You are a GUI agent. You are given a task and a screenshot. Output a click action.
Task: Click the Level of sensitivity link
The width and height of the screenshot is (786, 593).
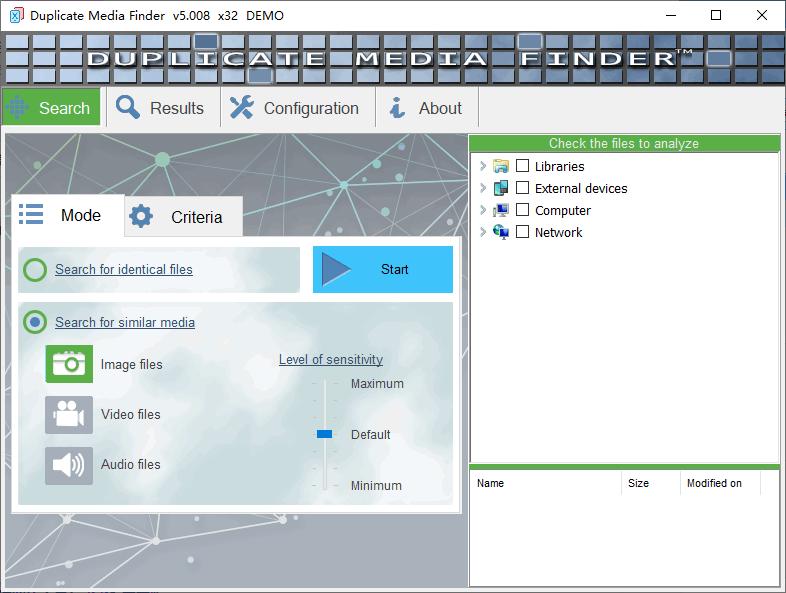pyautogui.click(x=331, y=359)
